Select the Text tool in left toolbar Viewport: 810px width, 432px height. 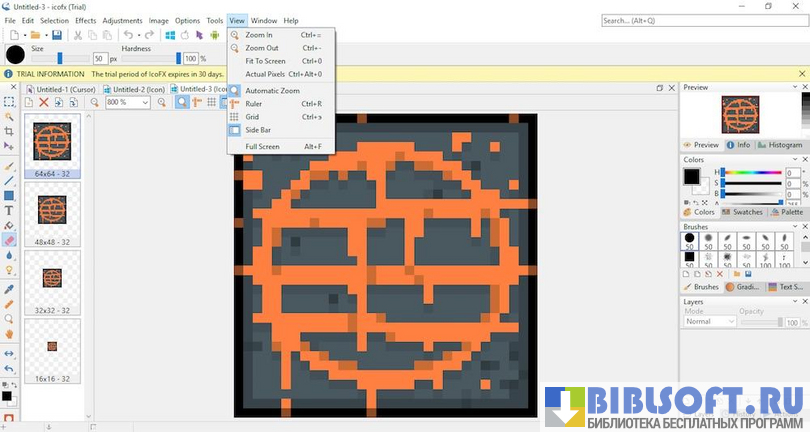9,211
